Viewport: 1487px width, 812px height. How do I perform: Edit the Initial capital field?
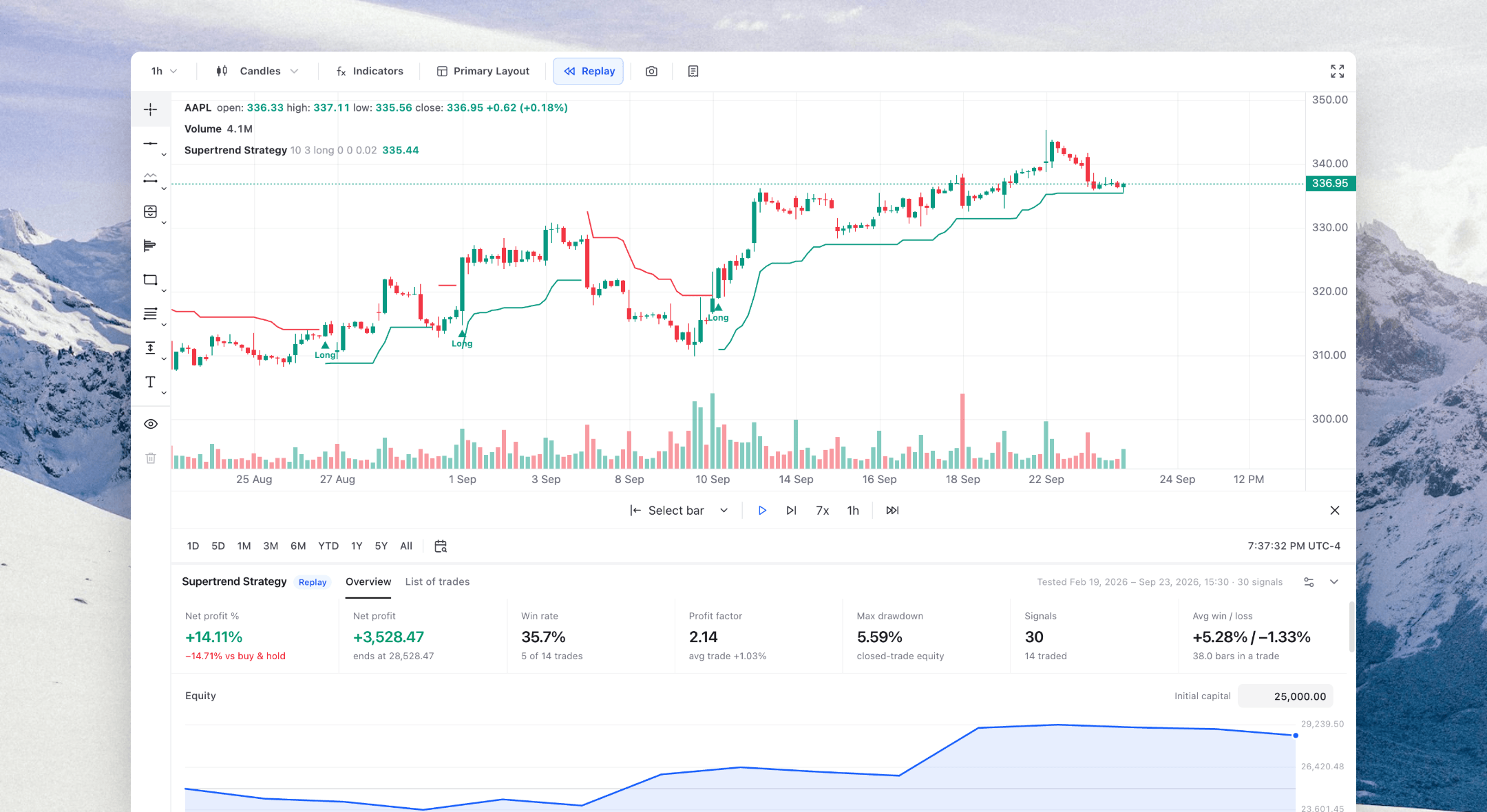pyautogui.click(x=1285, y=696)
